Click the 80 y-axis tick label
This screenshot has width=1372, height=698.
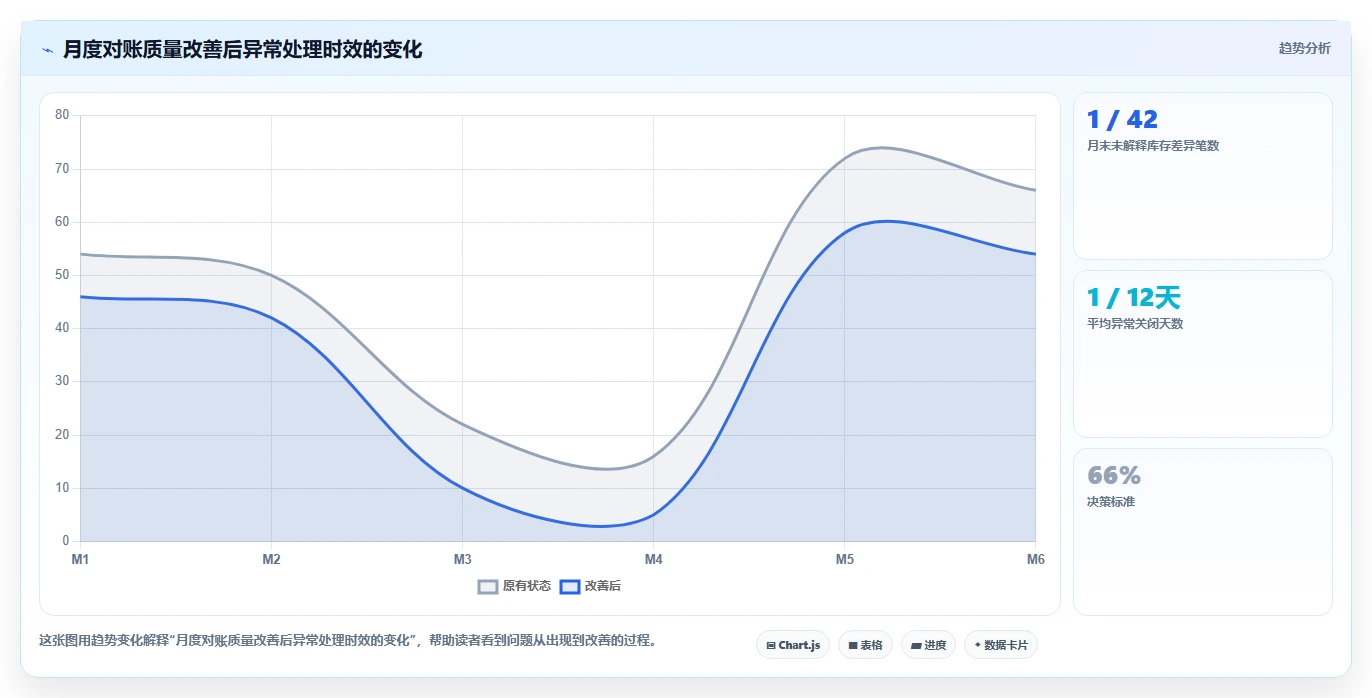pyautogui.click(x=62, y=115)
